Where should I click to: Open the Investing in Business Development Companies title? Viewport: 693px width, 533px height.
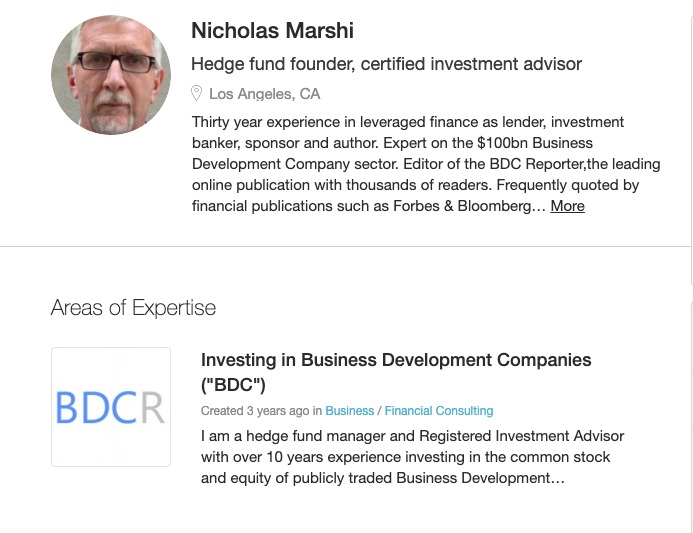click(396, 372)
